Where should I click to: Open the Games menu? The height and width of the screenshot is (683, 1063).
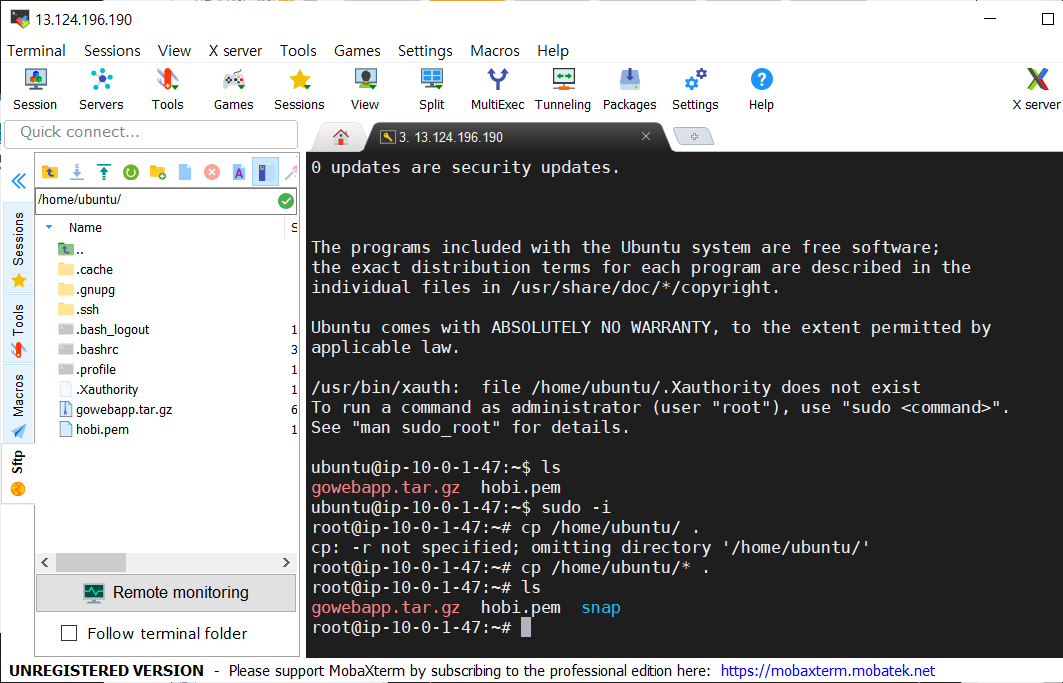(357, 51)
